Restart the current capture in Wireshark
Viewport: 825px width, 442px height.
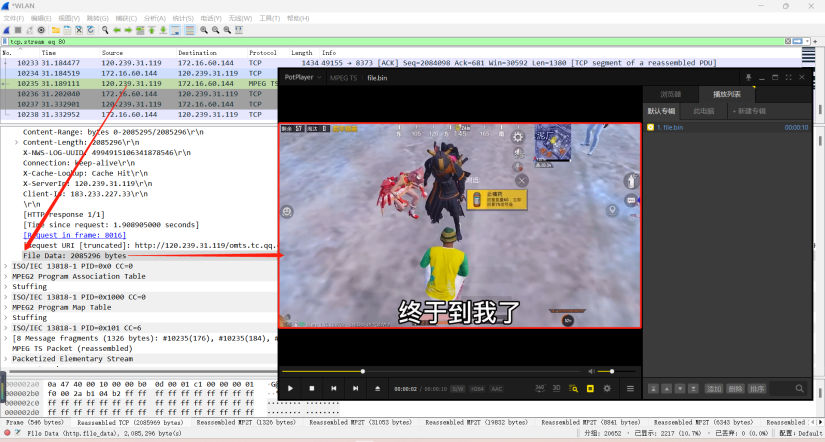coord(29,30)
